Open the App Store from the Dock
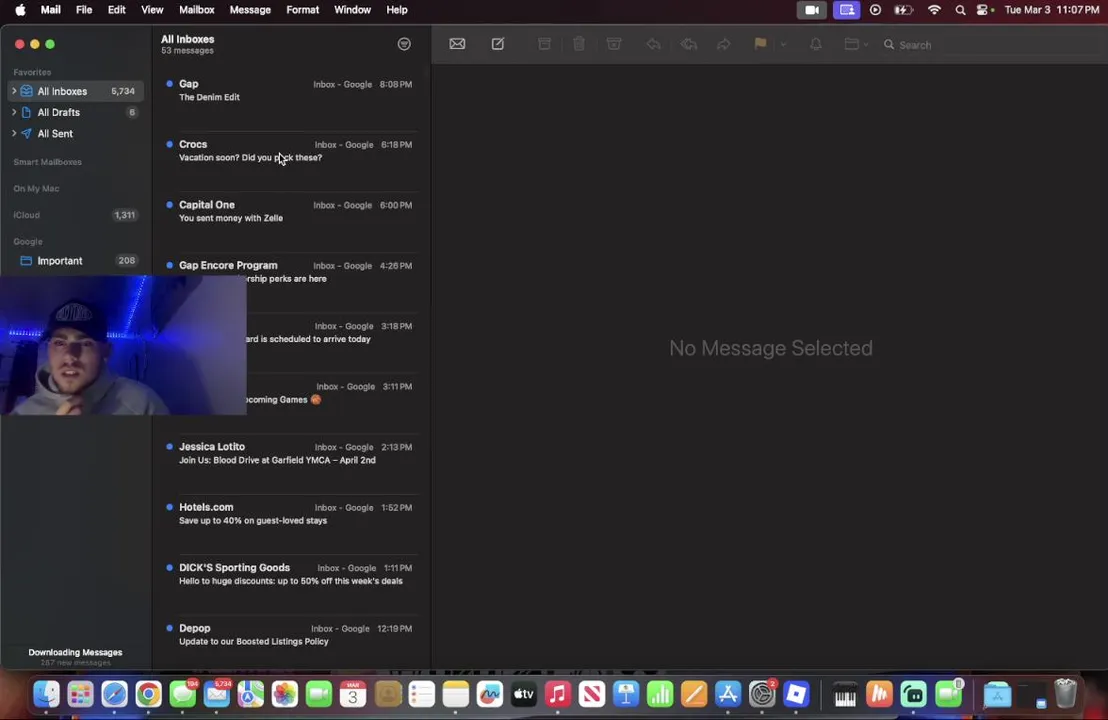 728,695
